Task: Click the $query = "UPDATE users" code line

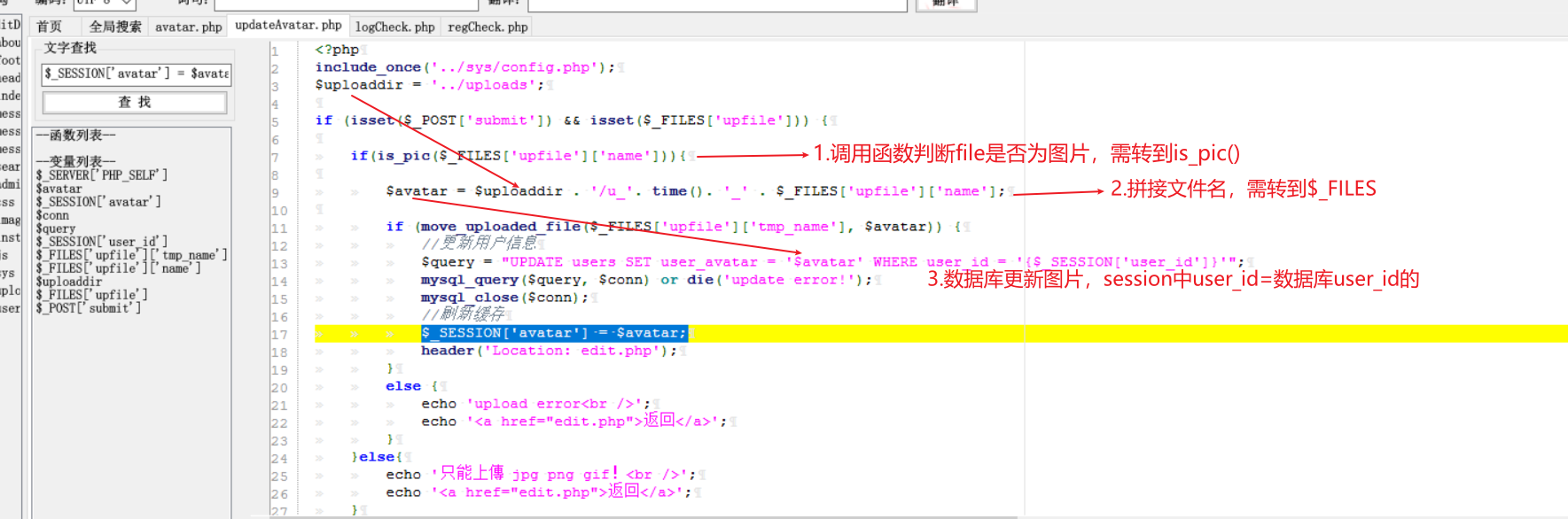Action: (x=832, y=262)
